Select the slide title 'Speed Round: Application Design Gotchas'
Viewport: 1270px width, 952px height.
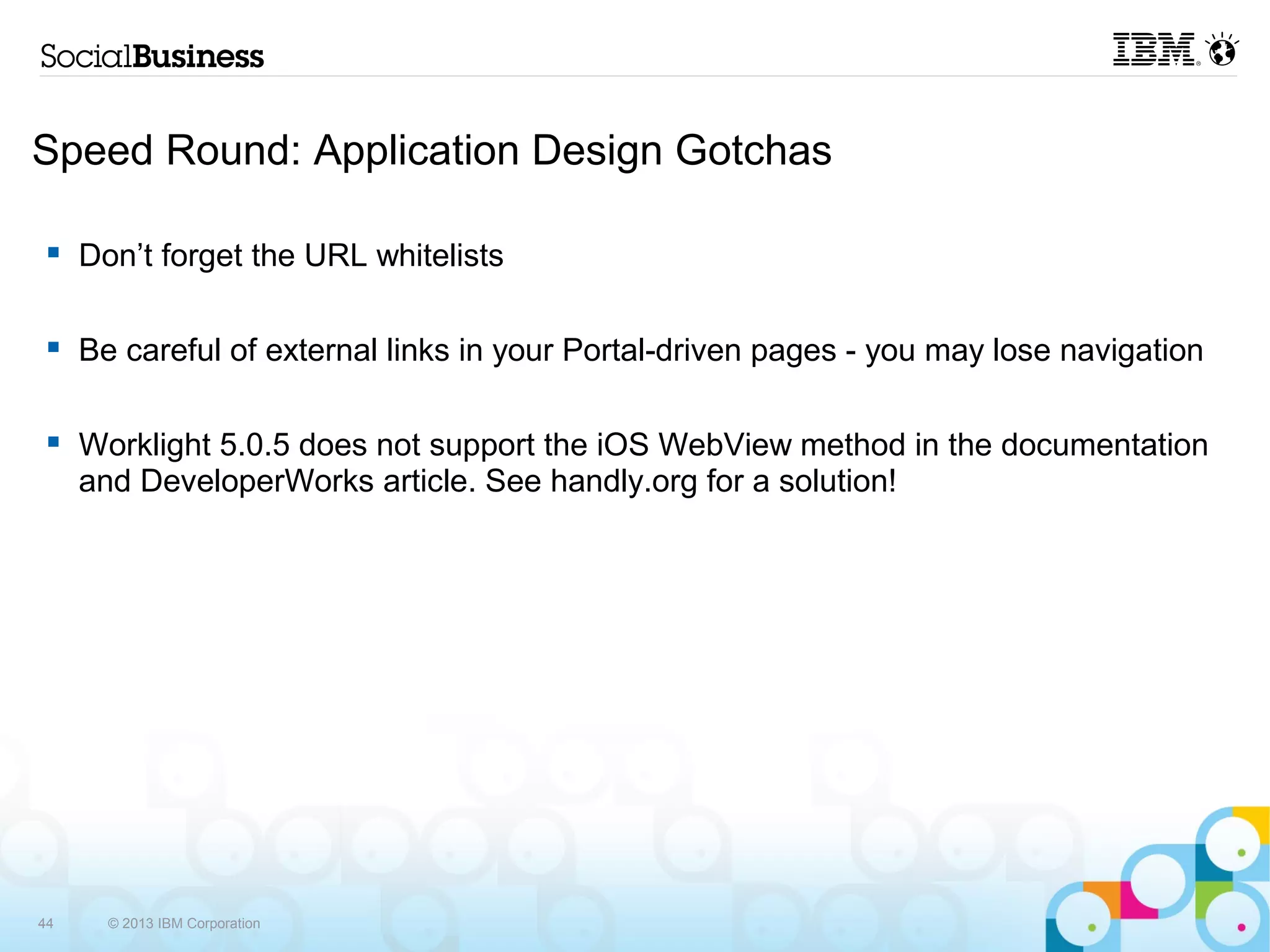click(x=432, y=151)
